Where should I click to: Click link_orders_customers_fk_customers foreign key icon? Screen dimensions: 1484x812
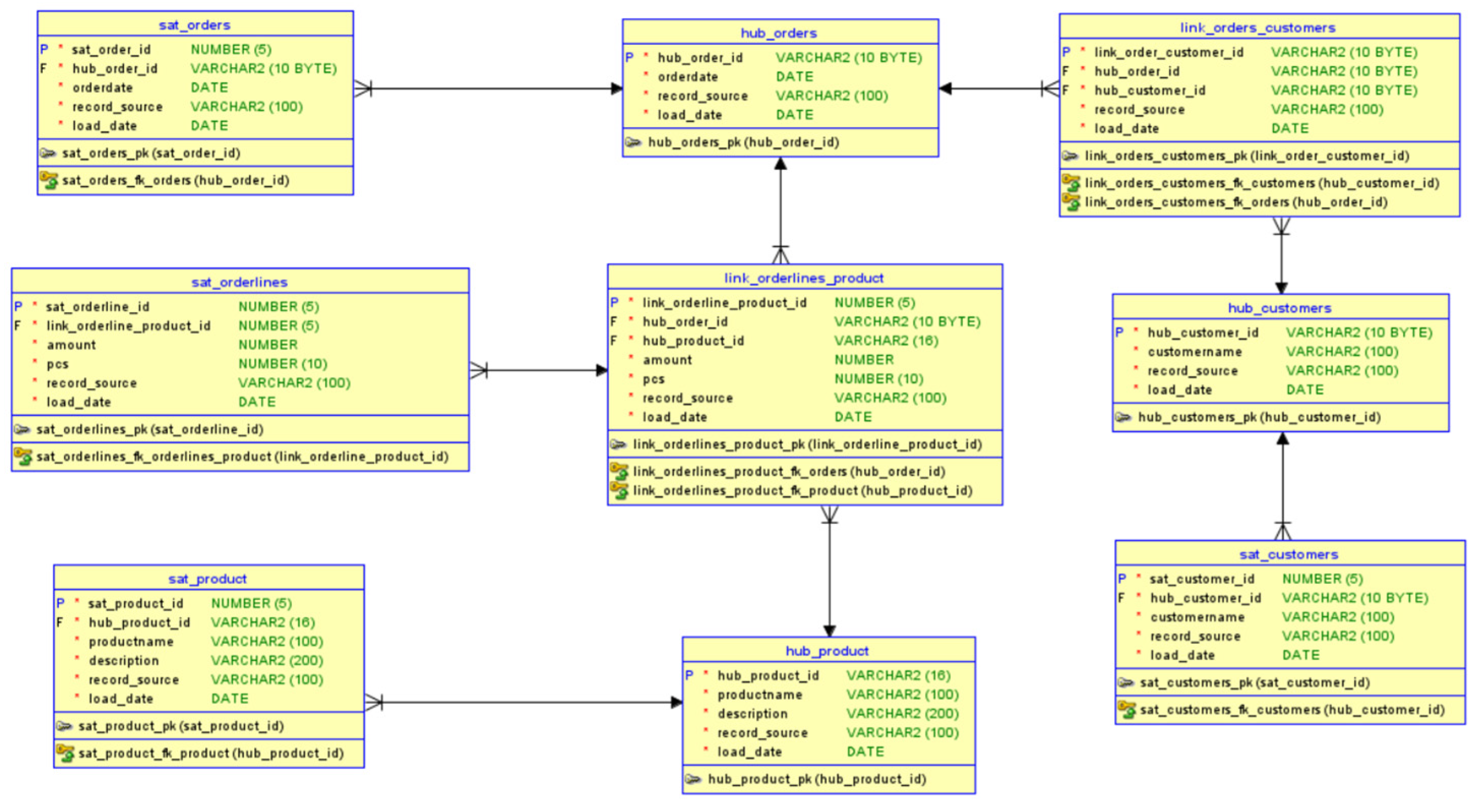[1071, 182]
